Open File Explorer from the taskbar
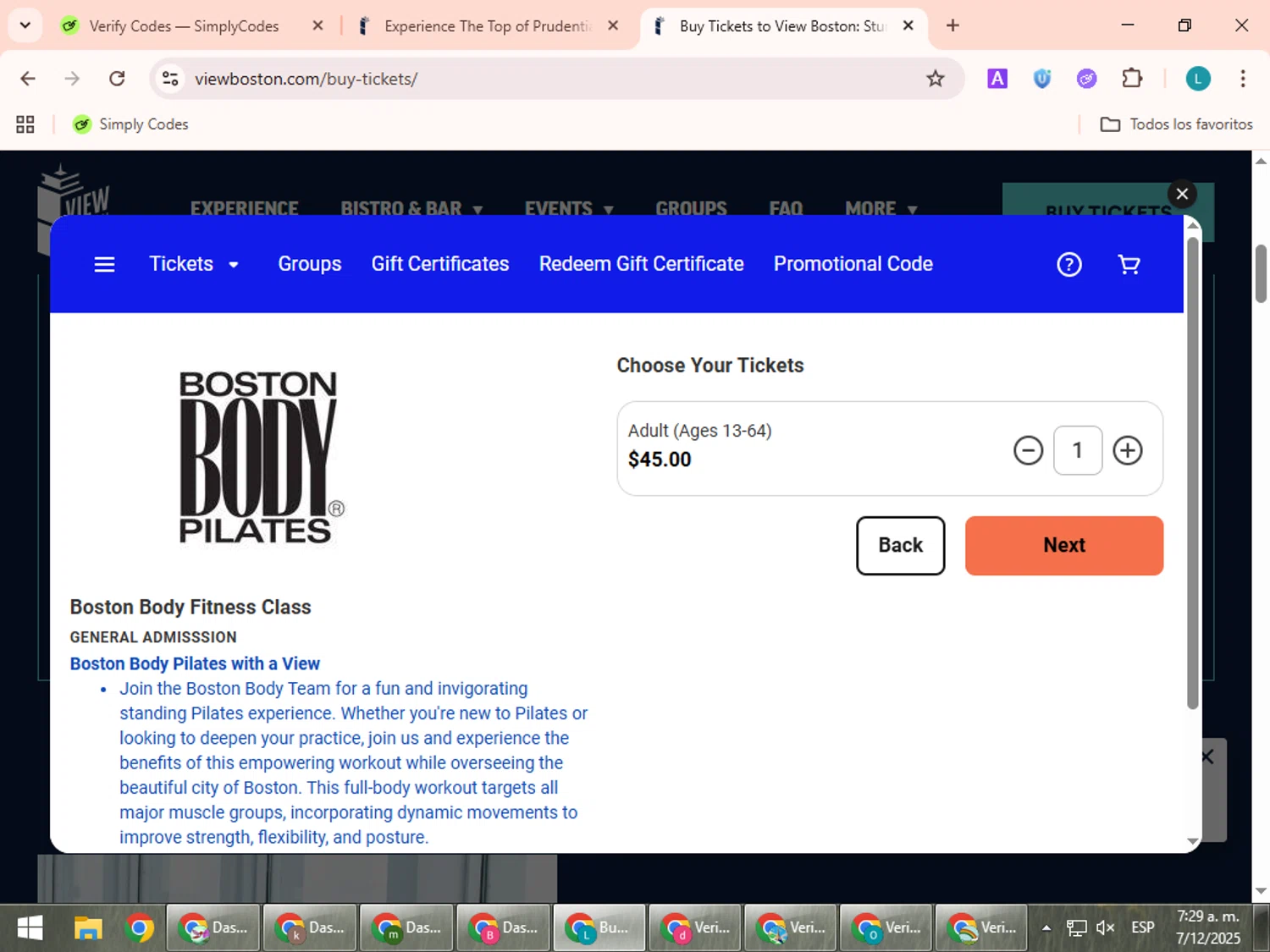The width and height of the screenshot is (1270, 952). 88,928
